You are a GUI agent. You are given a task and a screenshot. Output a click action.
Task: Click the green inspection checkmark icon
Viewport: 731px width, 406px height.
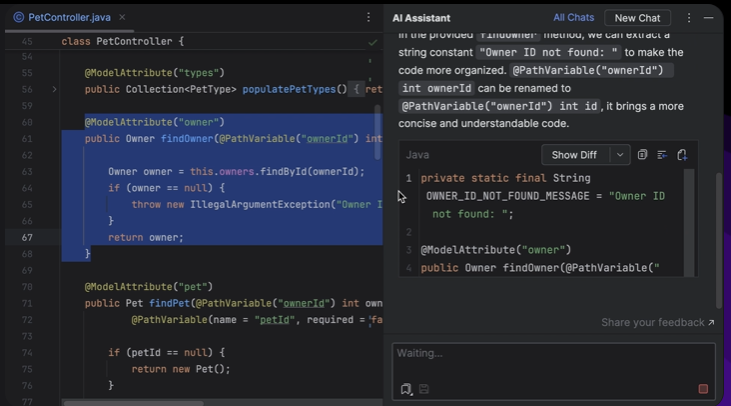(372, 43)
